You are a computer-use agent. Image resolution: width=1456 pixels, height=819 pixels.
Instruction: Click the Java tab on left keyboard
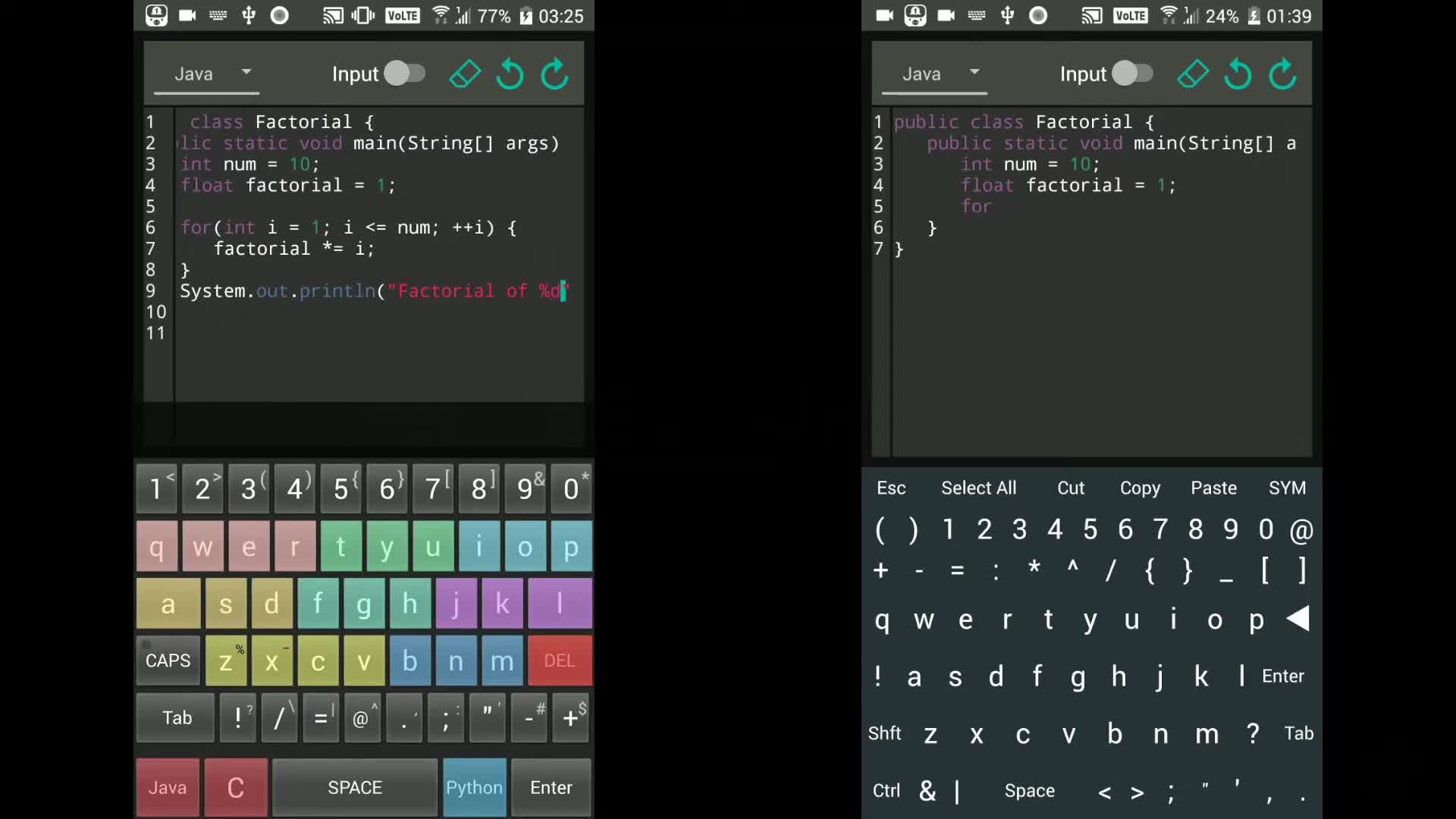[168, 787]
